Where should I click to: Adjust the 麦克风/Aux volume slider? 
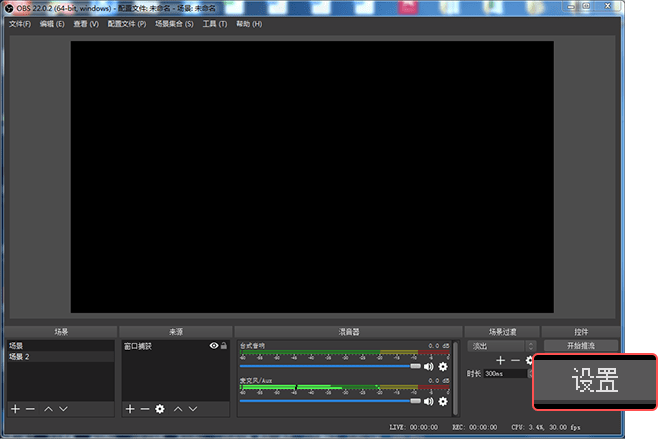(330, 401)
